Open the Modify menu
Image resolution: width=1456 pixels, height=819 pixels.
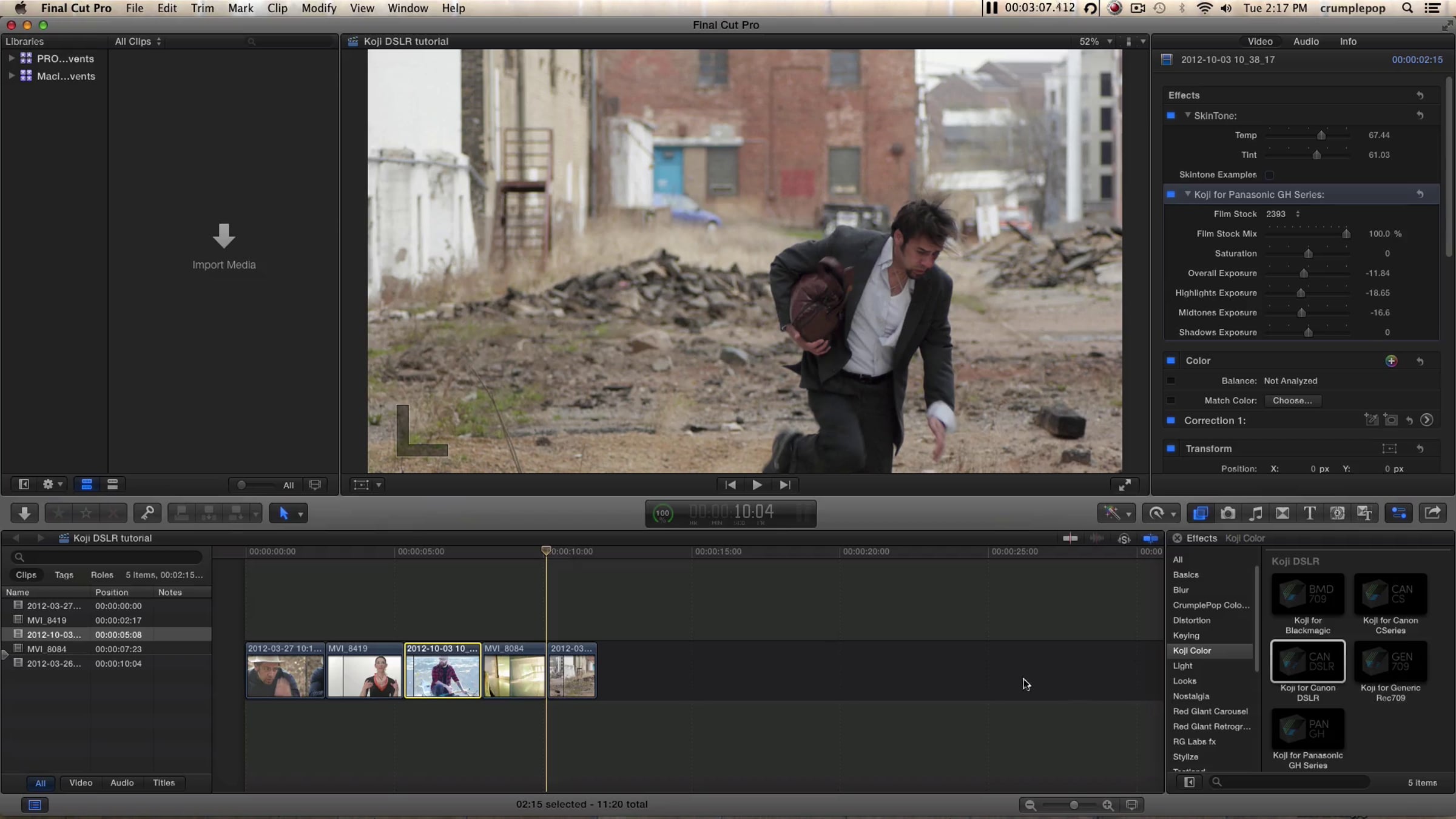click(318, 8)
